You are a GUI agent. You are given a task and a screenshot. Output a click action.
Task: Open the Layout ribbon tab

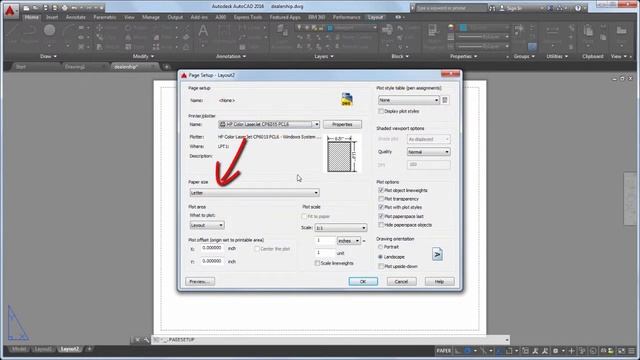coord(376,17)
